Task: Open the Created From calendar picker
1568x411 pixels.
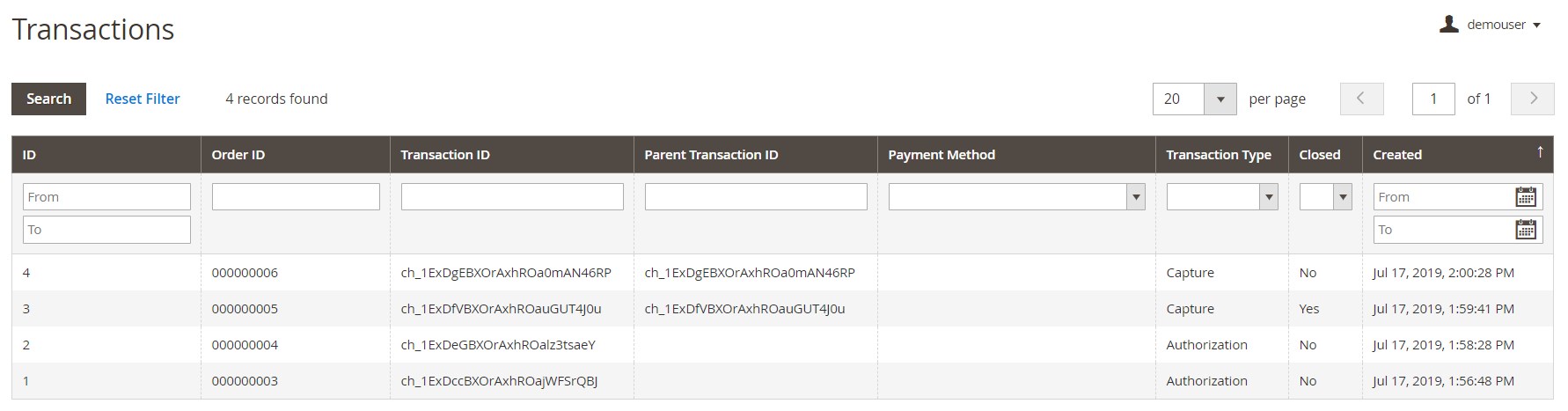Action: pyautogui.click(x=1526, y=197)
